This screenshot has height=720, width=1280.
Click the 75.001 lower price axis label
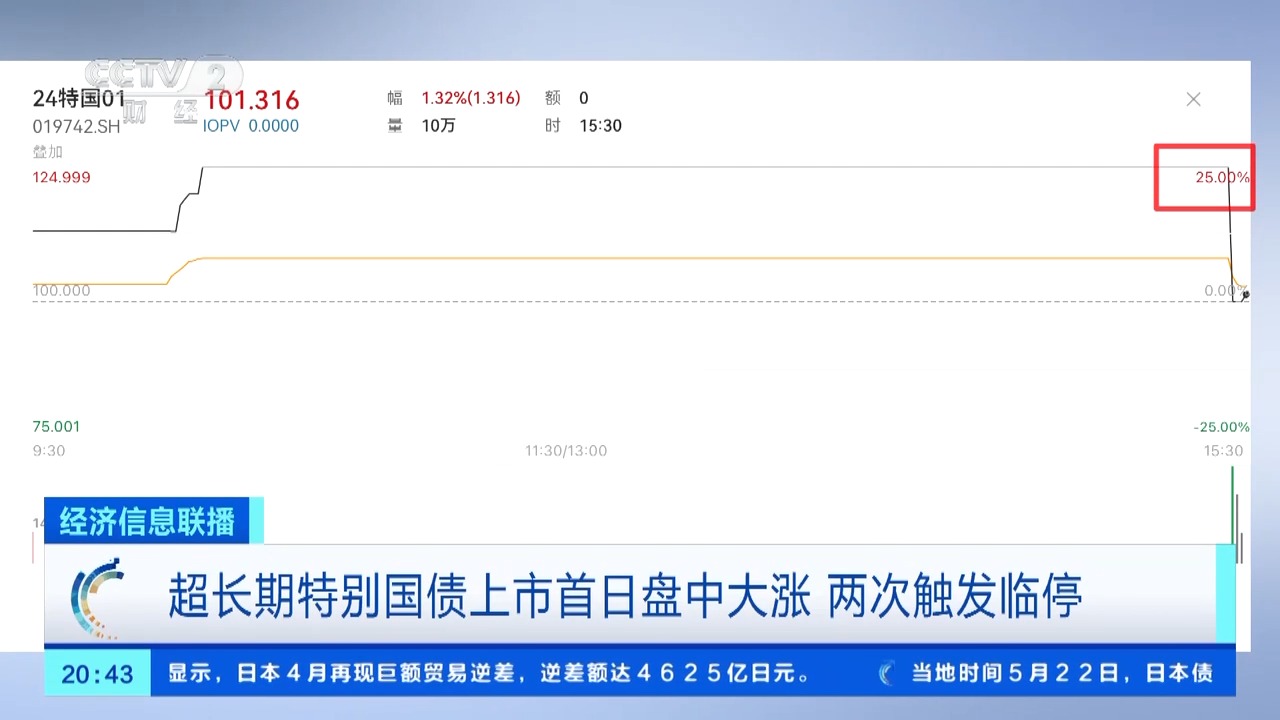56,426
